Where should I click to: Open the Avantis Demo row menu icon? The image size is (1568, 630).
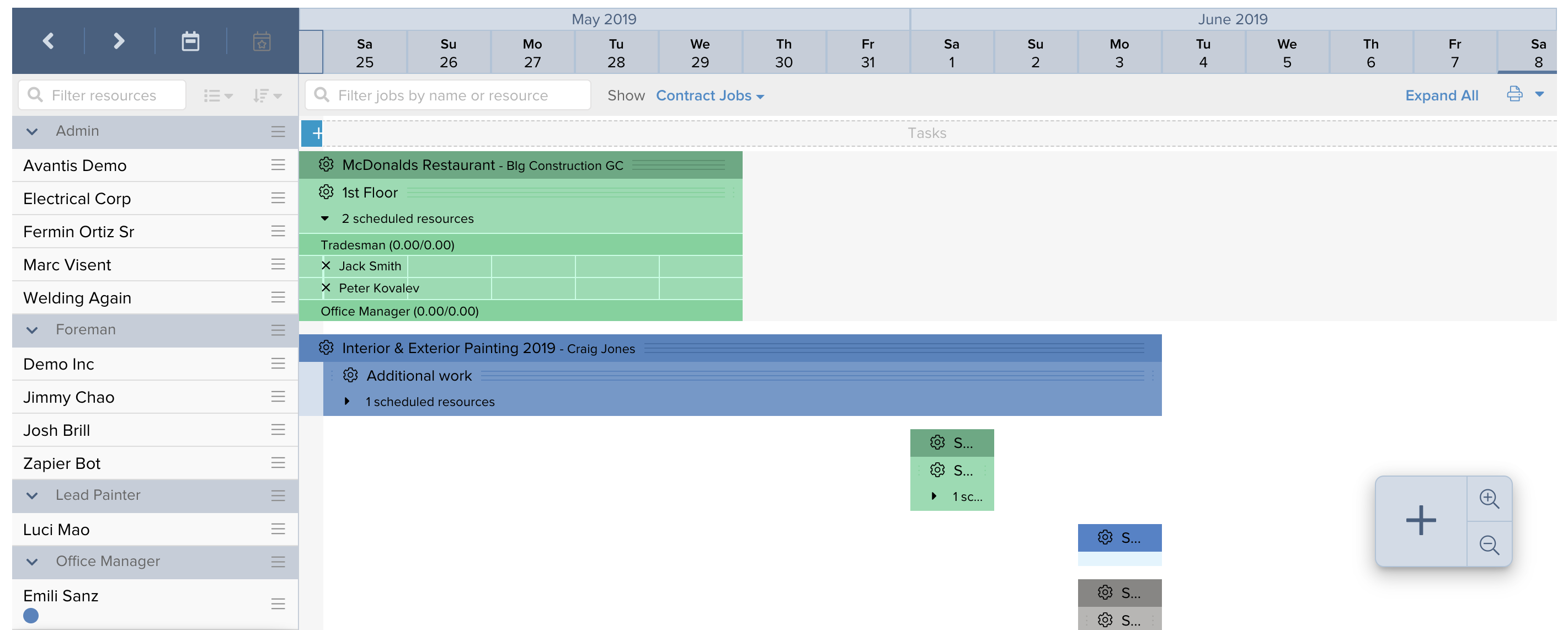pos(278,165)
